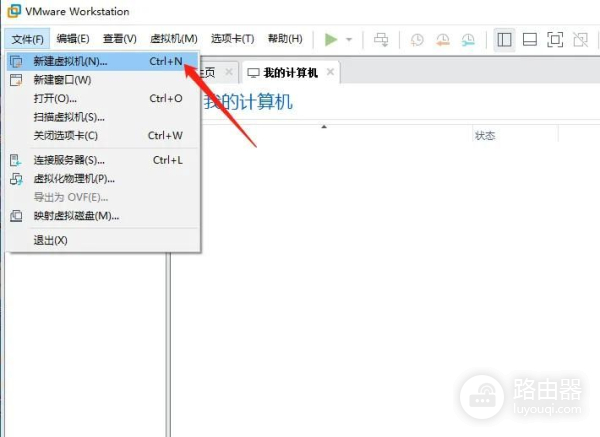Click the new virtual machine icon in menu
This screenshot has width=600, height=437.
click(x=16, y=62)
